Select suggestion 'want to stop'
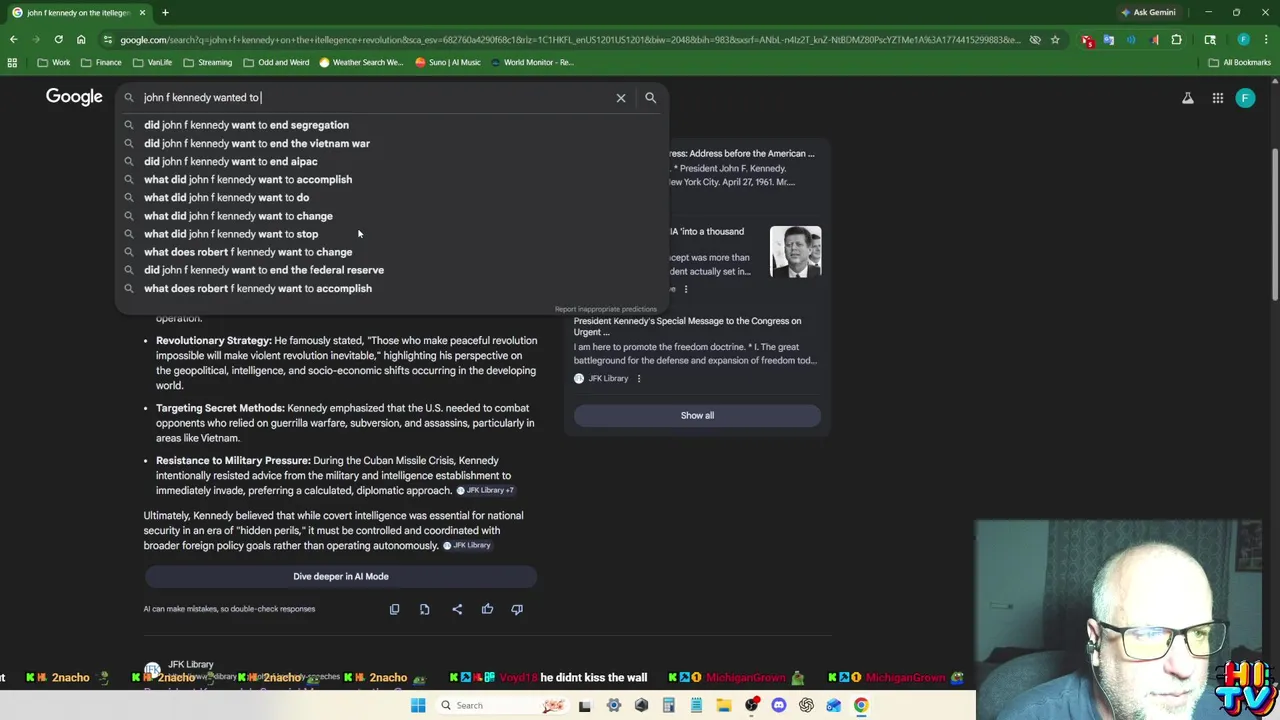Screen dimensions: 1280x720 [x=390, y=234]
